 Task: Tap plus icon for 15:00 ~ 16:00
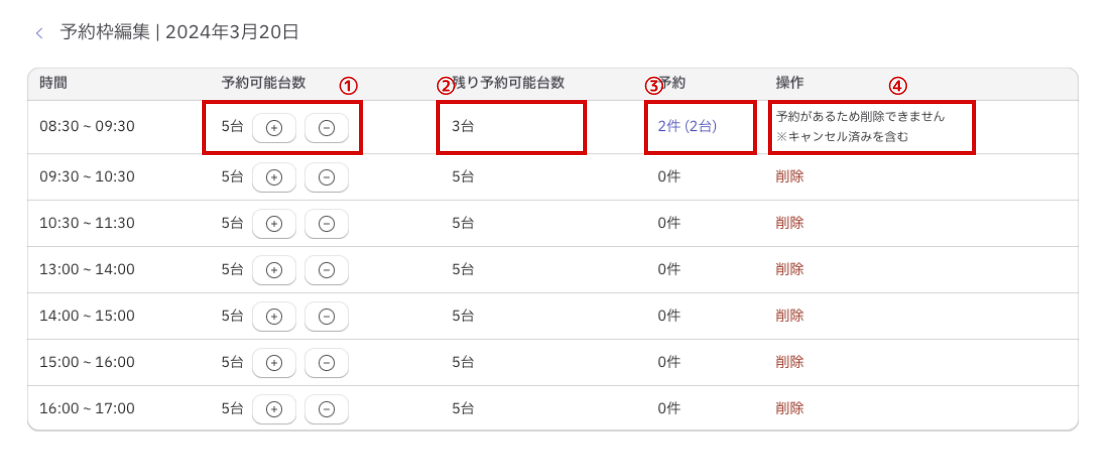tap(274, 362)
